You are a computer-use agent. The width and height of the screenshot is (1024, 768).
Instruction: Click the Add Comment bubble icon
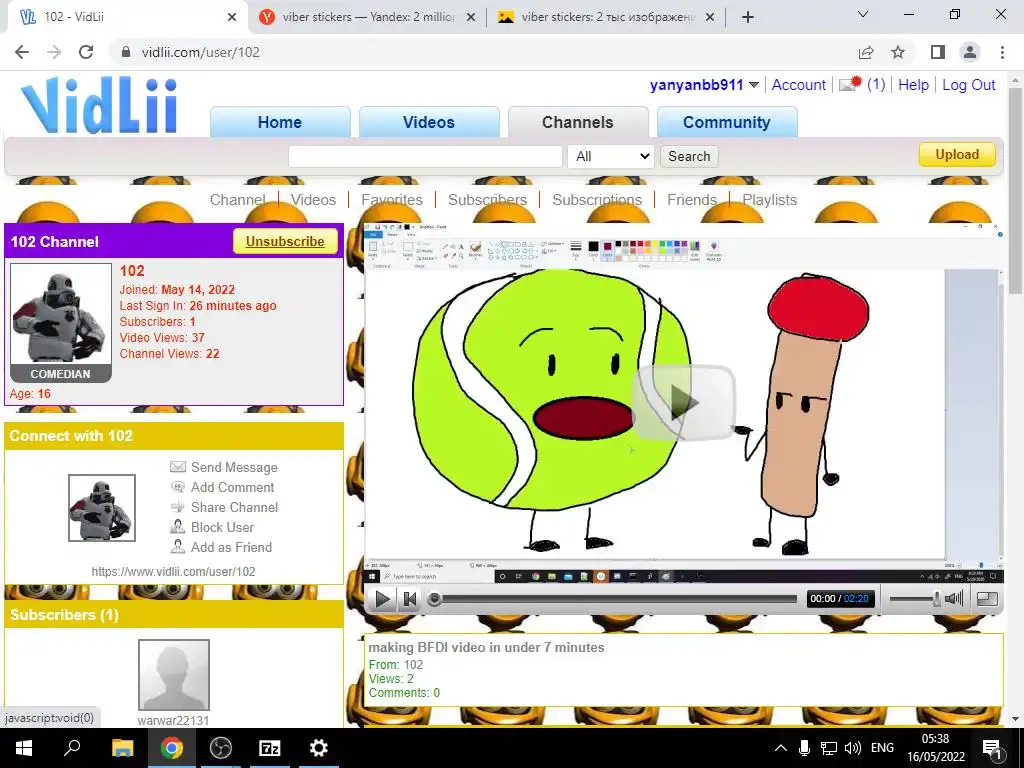click(x=178, y=487)
